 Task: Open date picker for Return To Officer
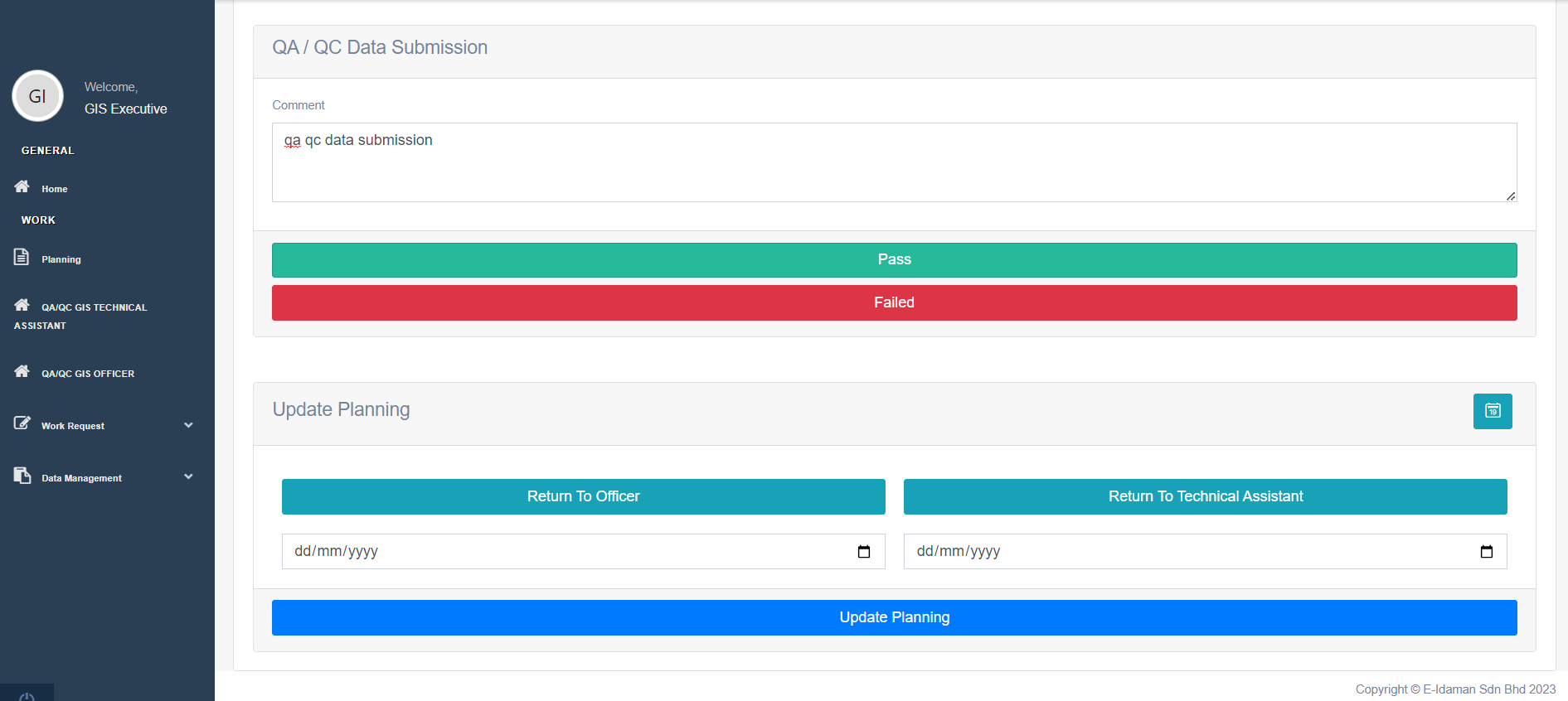click(x=863, y=552)
